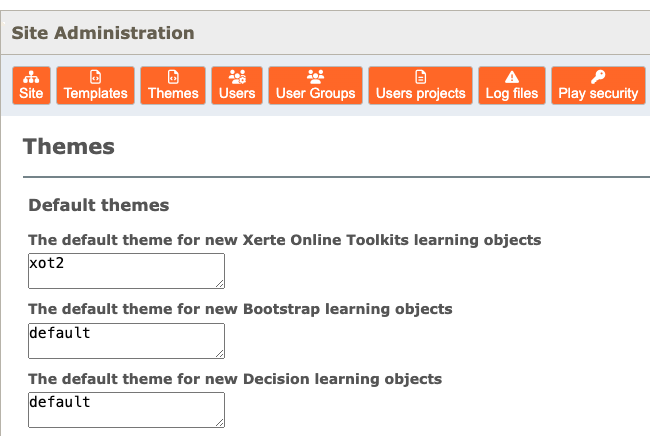Click resize handle of Decision theme textarea
Image resolution: width=650 pixels, height=436 pixels.
point(219,422)
